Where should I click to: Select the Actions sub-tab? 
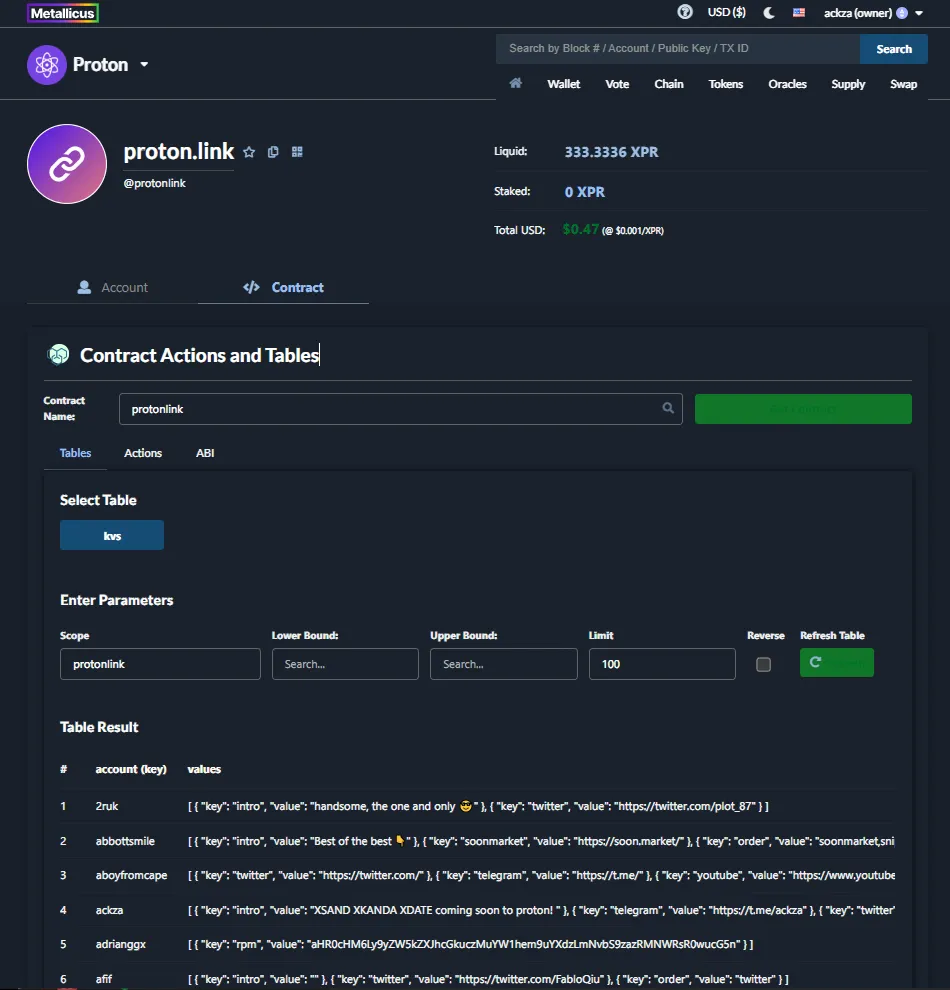click(143, 453)
